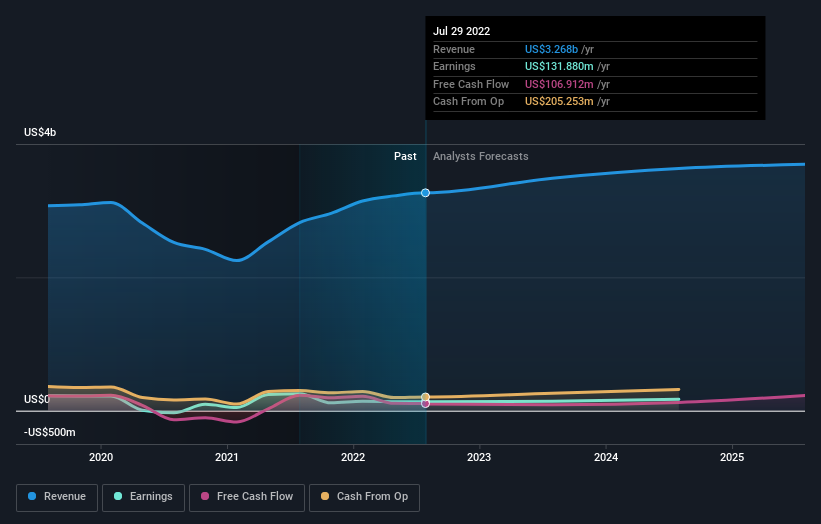Click the Past label

tap(405, 156)
